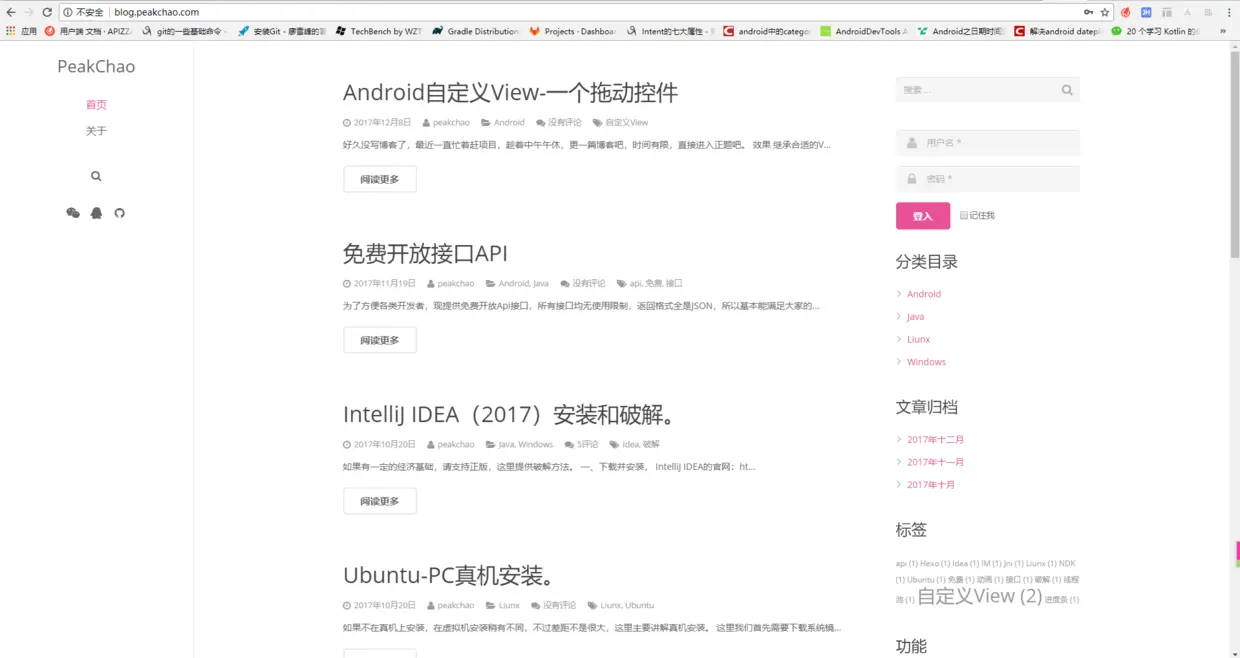Open 阅读更多 under 免费开放接口API
This screenshot has width=1240, height=658.
point(379,340)
